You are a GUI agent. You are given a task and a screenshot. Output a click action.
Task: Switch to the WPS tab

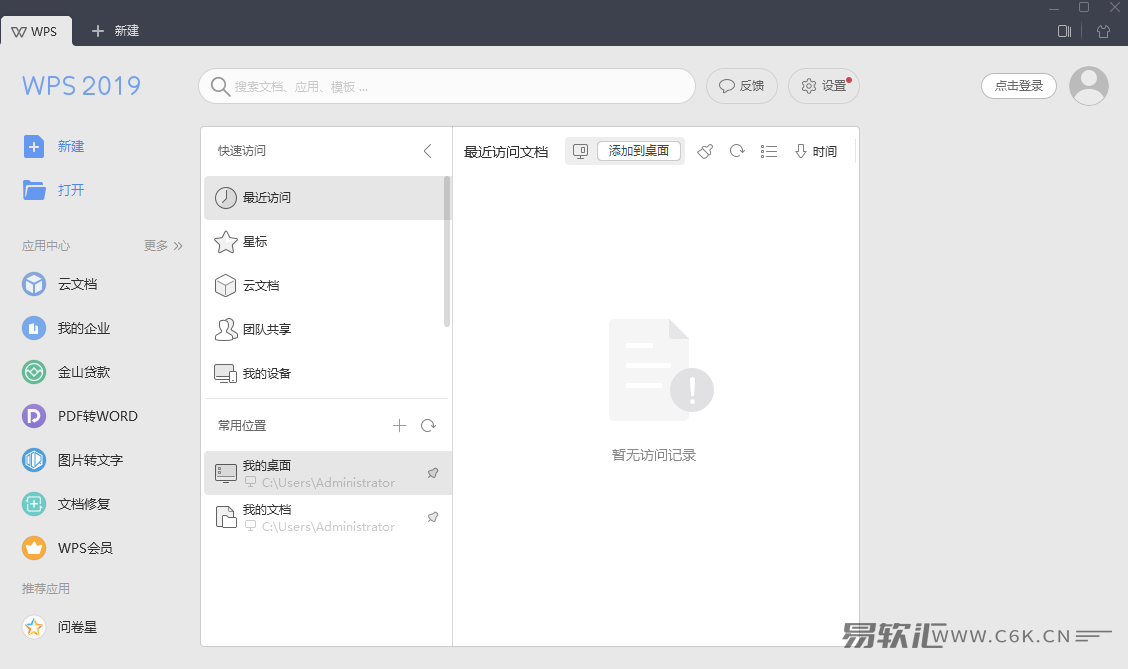click(x=36, y=31)
